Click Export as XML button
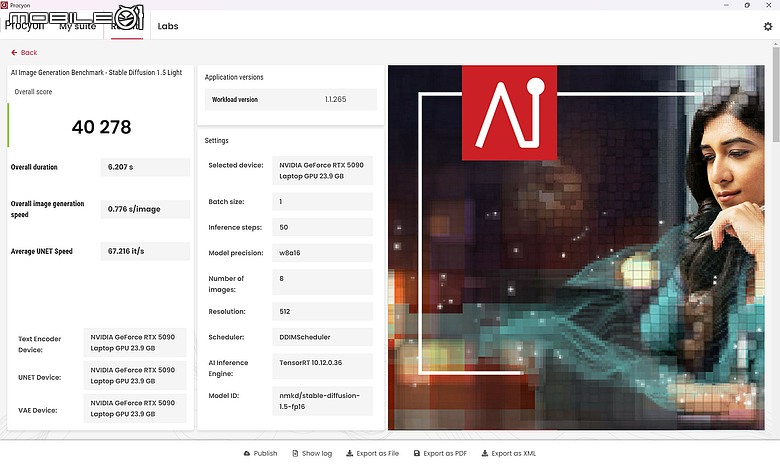Screen dimensions: 780x466 (508, 453)
